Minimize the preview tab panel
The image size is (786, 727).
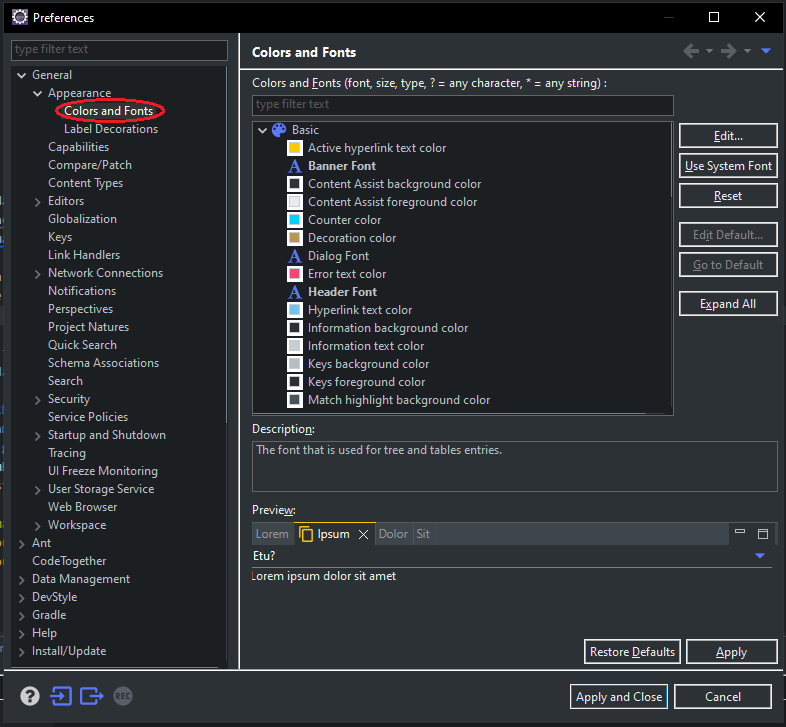pyautogui.click(x=740, y=533)
